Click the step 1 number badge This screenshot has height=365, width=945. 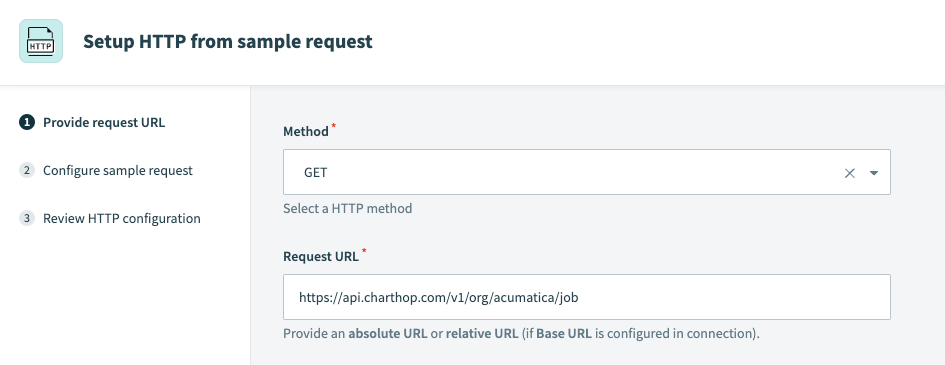27,122
